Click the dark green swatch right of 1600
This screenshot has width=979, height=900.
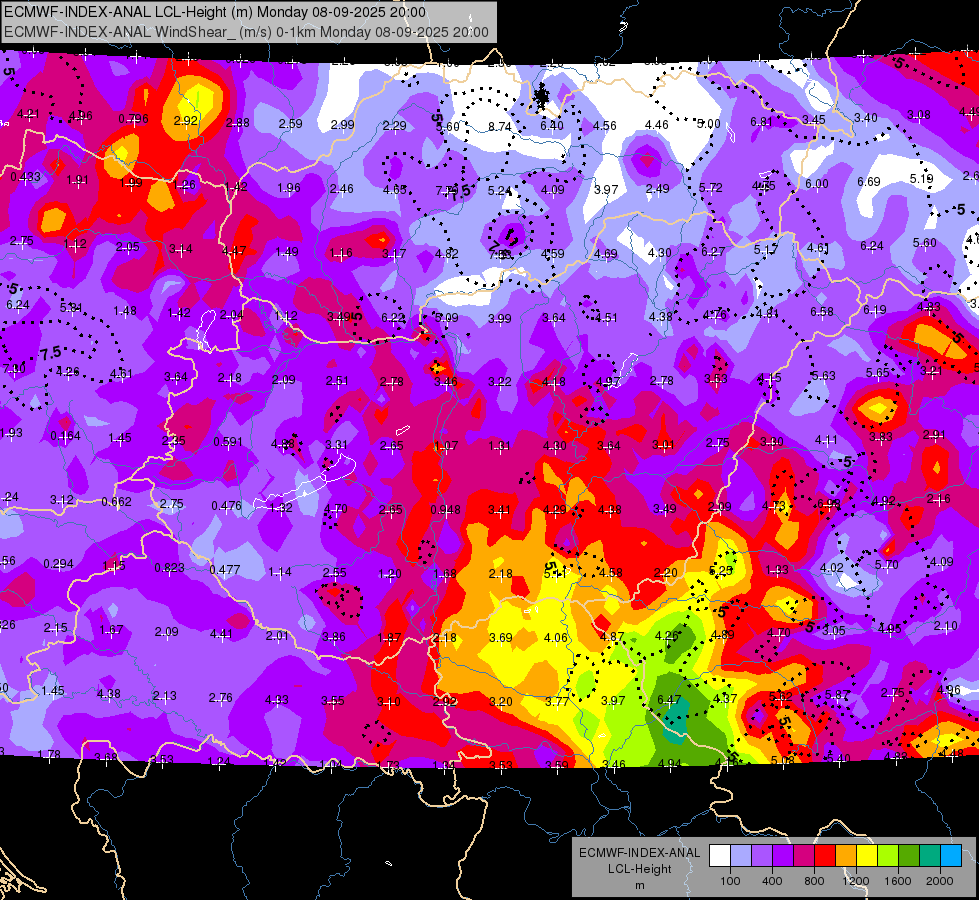point(908,856)
